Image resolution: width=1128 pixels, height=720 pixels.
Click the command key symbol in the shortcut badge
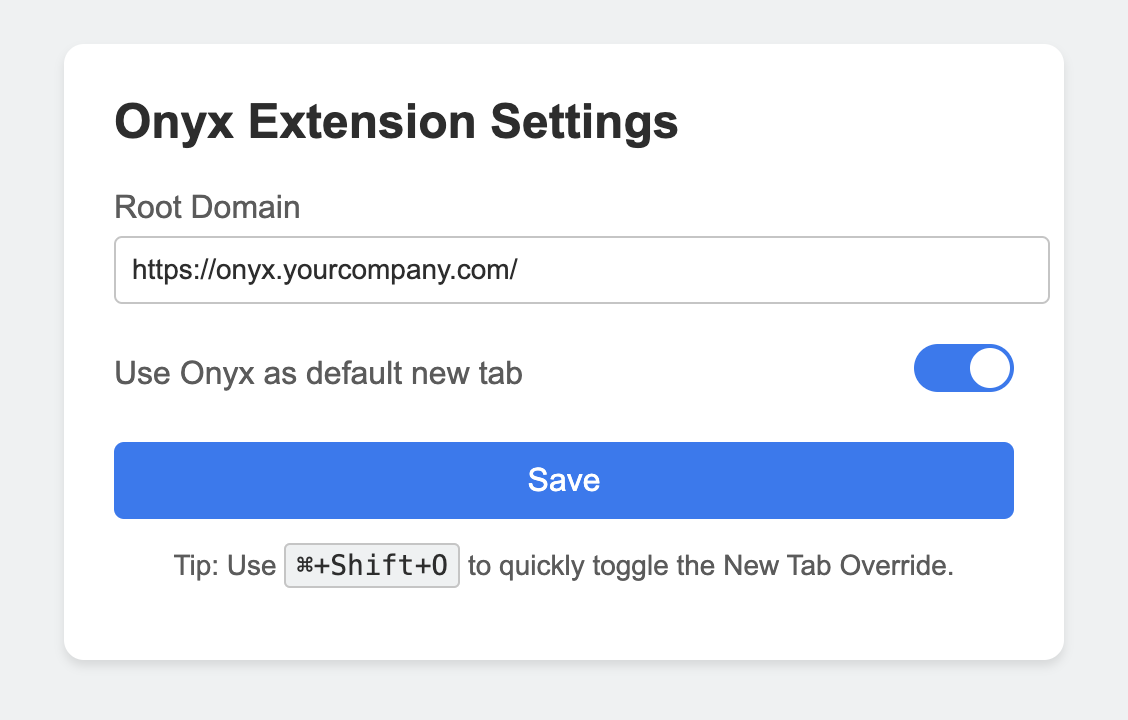[x=305, y=565]
